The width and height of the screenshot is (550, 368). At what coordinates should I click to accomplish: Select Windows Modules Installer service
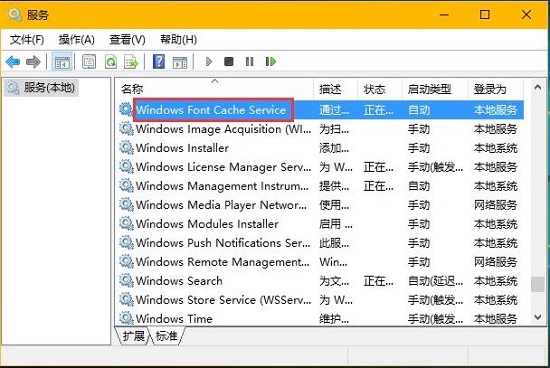pyautogui.click(x=321, y=224)
